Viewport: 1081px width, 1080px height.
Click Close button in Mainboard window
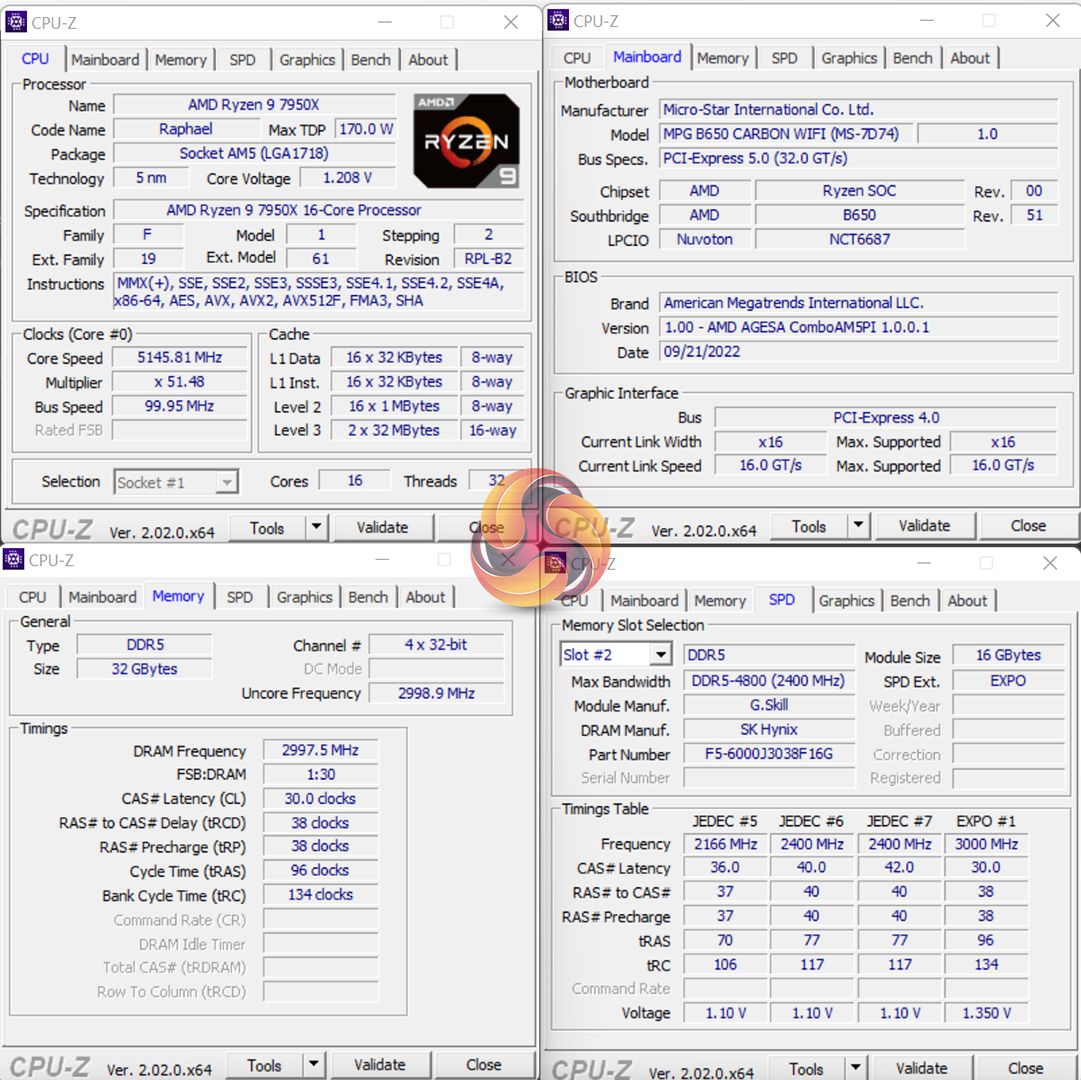1028,525
